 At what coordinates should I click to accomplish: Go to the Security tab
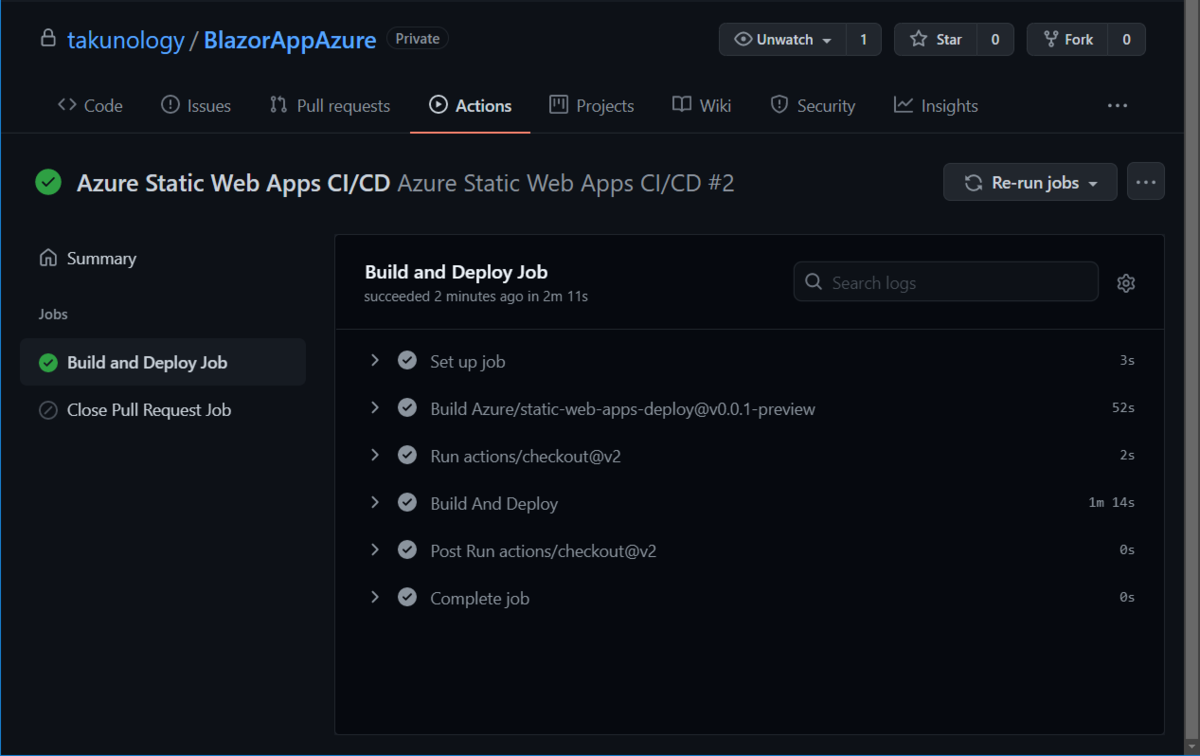tap(813, 106)
